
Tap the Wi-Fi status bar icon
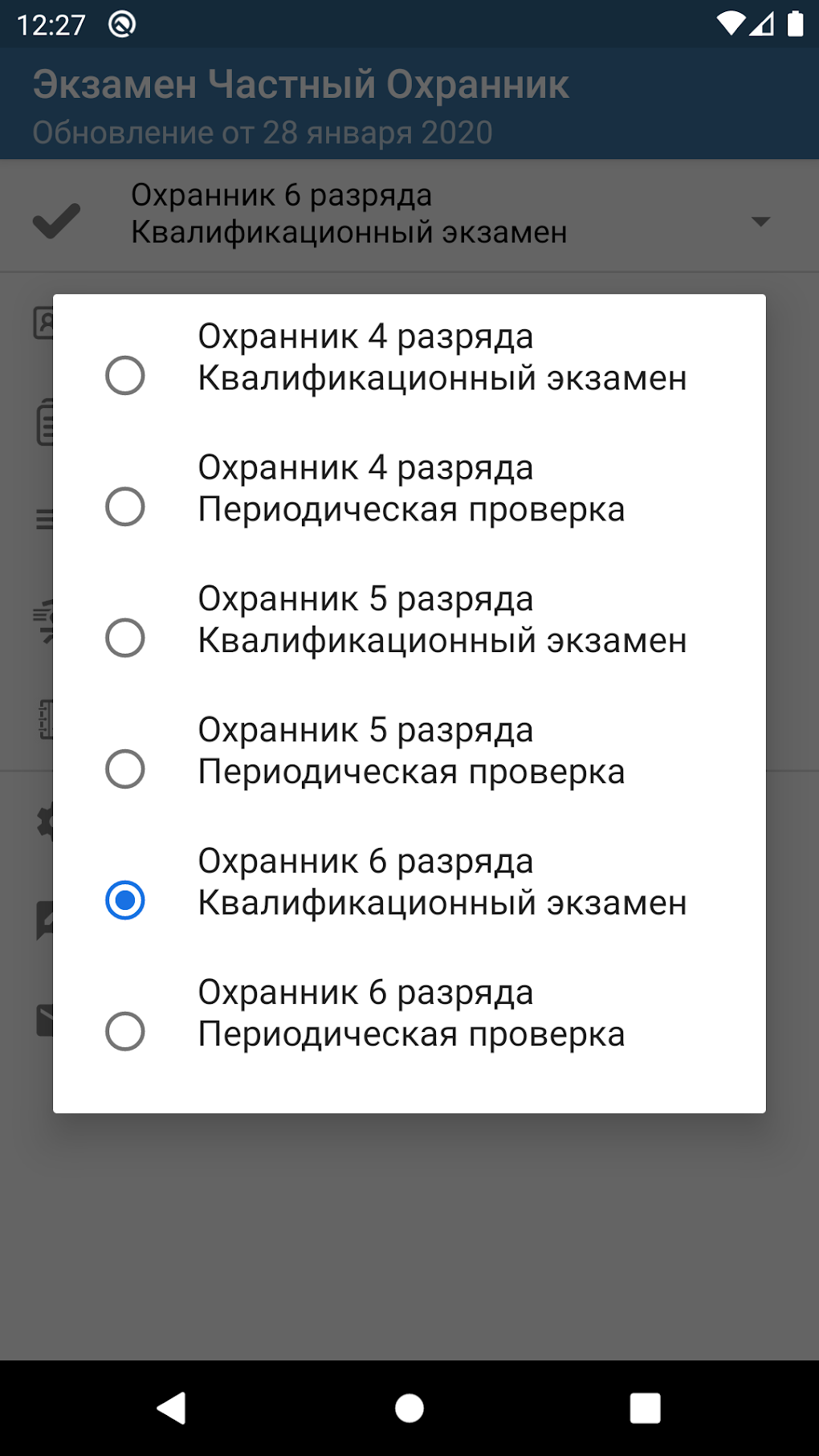click(x=730, y=24)
